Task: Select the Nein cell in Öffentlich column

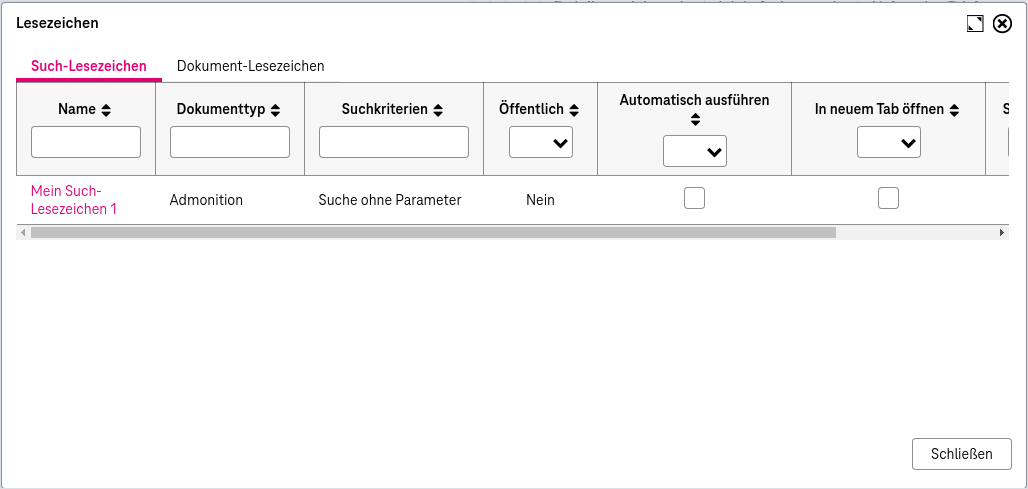Action: (x=540, y=200)
